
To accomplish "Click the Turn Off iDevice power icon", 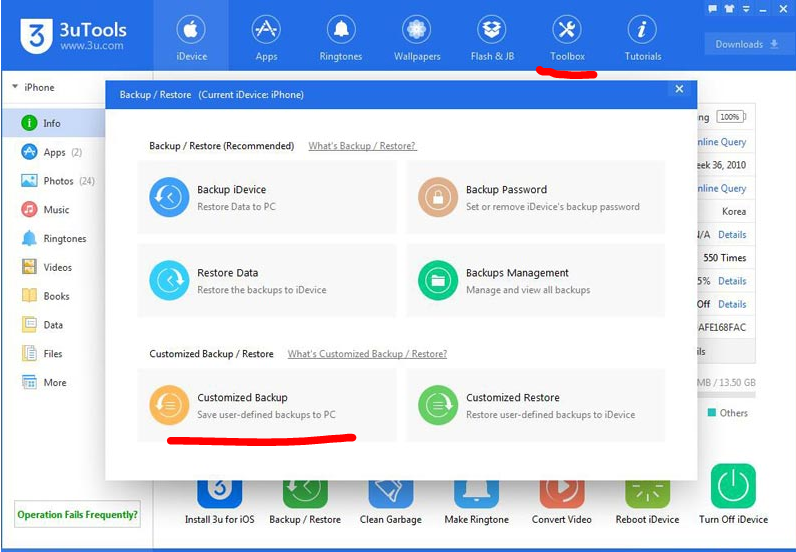I will (733, 486).
